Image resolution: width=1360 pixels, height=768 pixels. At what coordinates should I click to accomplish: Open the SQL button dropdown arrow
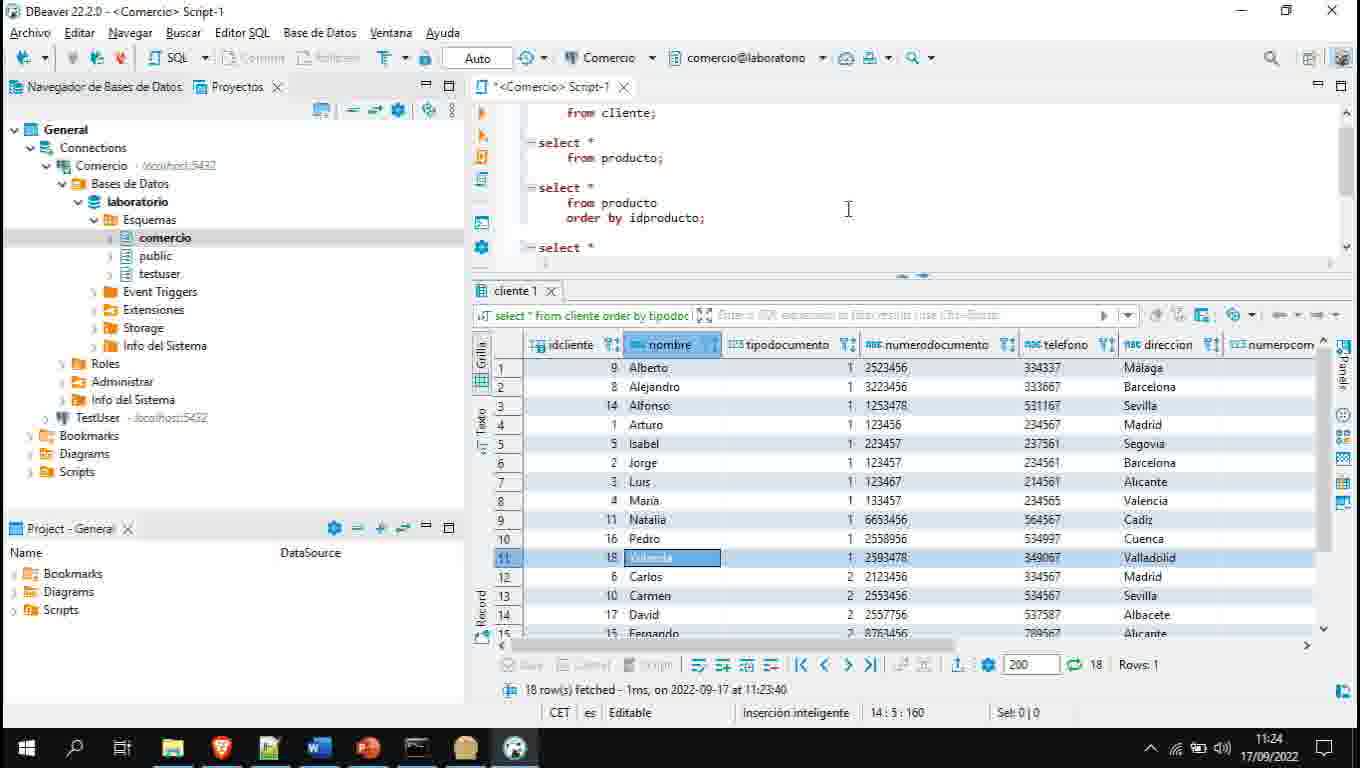pyautogui.click(x=205, y=58)
